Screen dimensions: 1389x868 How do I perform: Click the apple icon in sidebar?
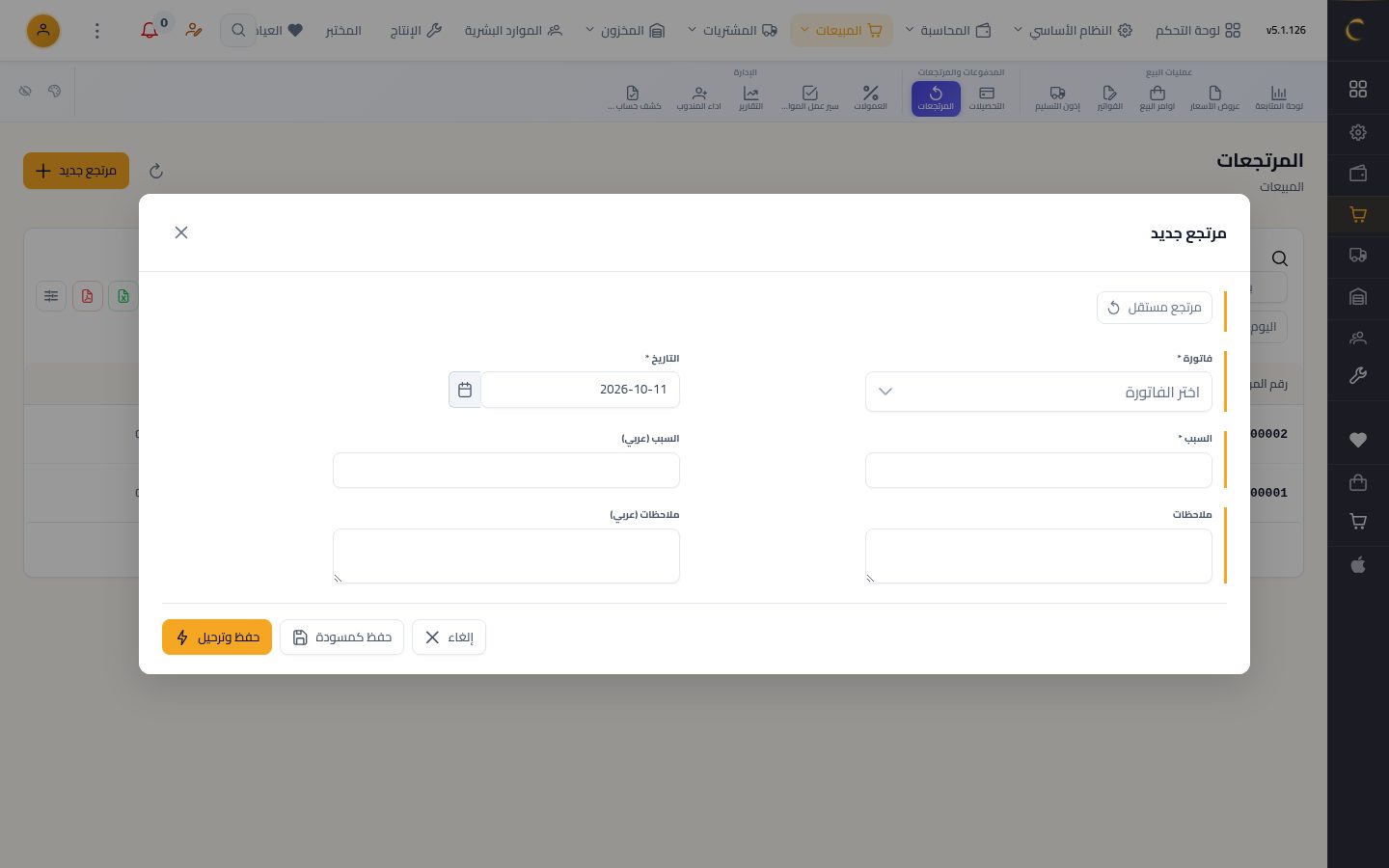(x=1358, y=564)
